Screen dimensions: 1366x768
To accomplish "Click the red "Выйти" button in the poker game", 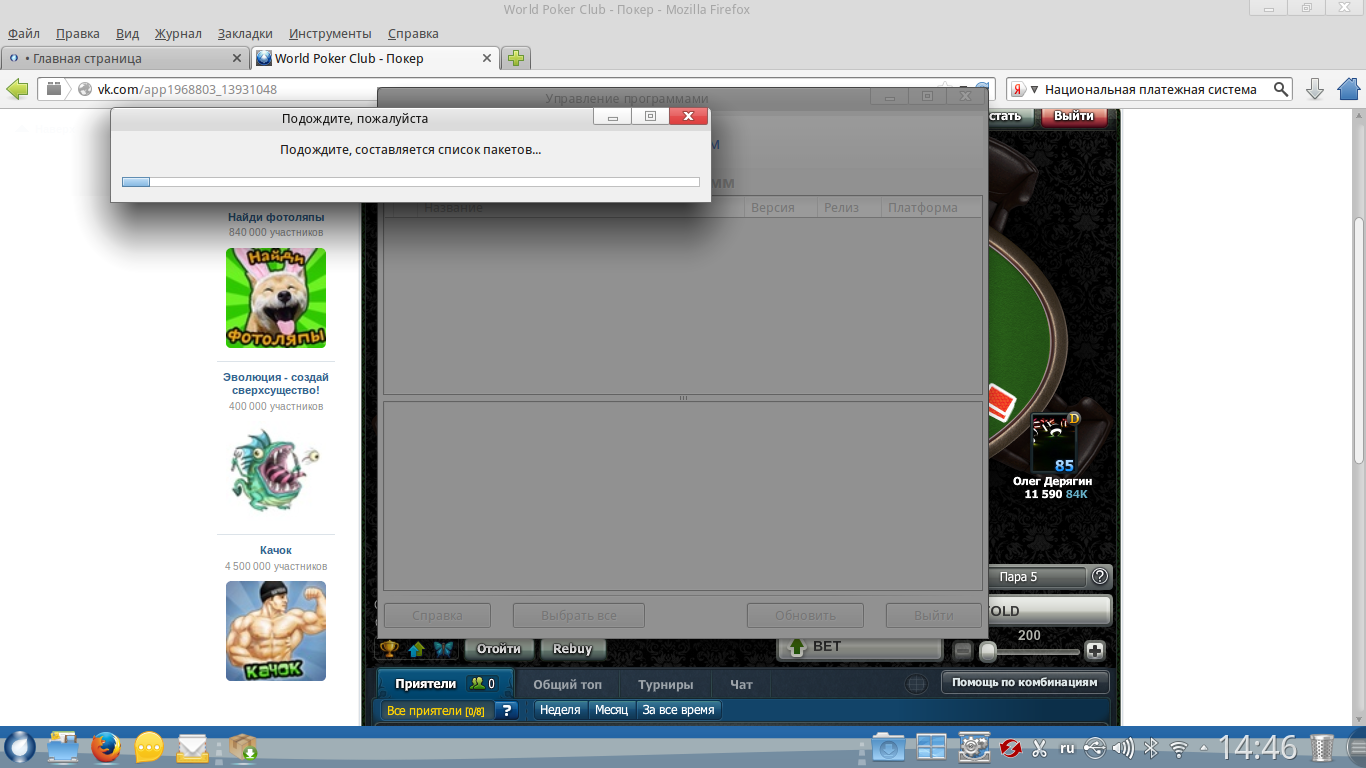I will 1075,116.
